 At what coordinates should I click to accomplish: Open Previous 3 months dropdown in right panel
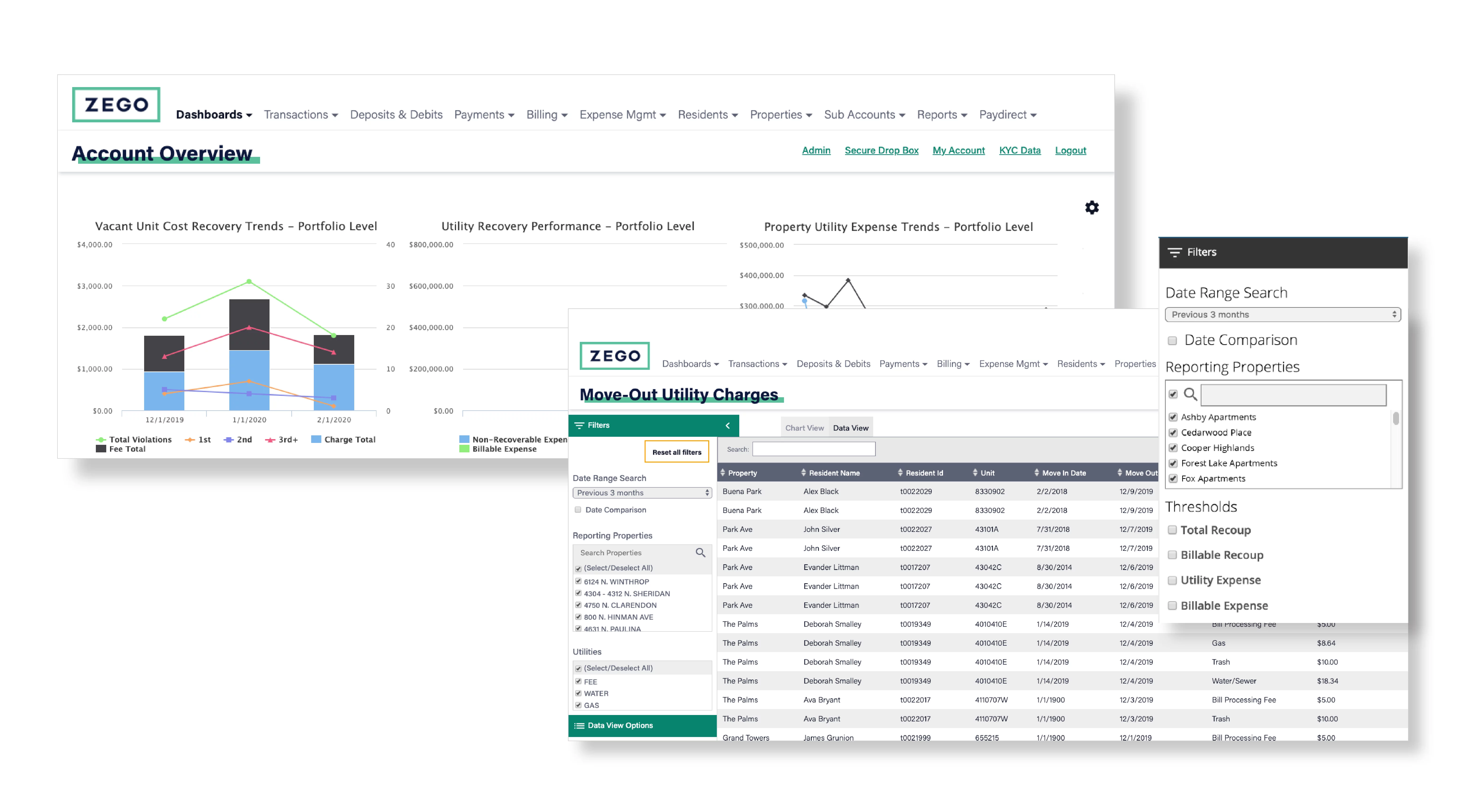click(x=1282, y=314)
